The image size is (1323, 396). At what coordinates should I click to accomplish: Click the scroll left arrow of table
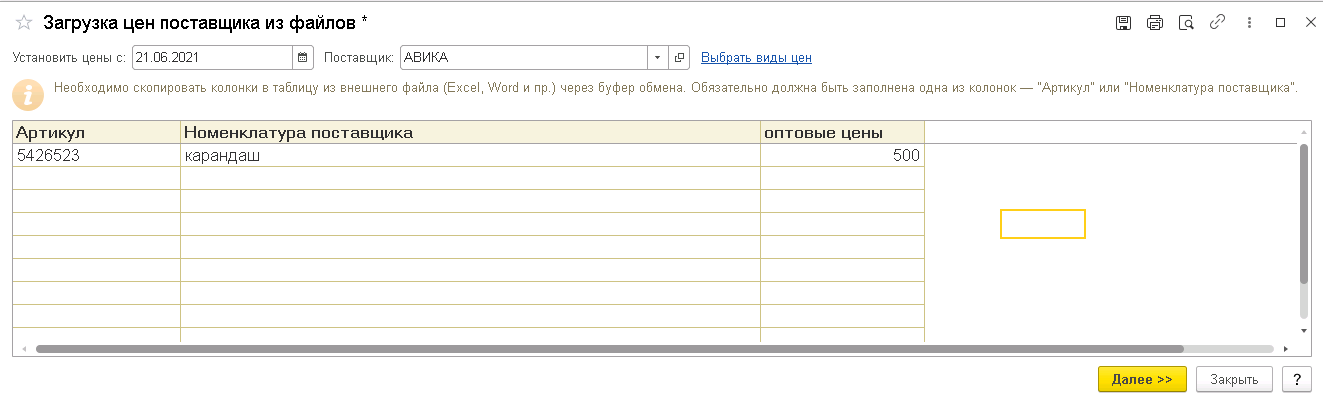24,349
